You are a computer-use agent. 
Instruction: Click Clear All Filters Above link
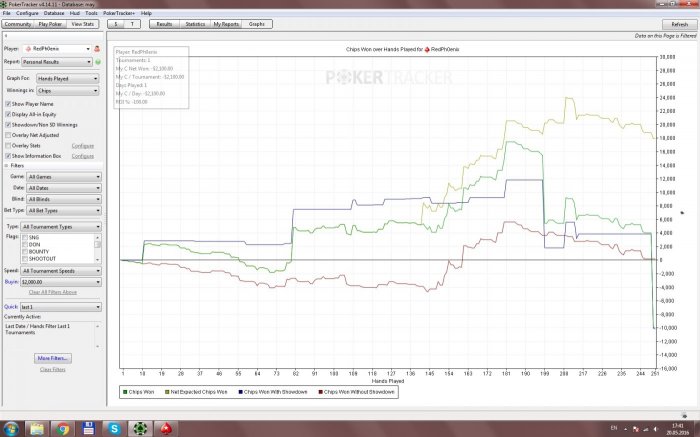(x=53, y=292)
